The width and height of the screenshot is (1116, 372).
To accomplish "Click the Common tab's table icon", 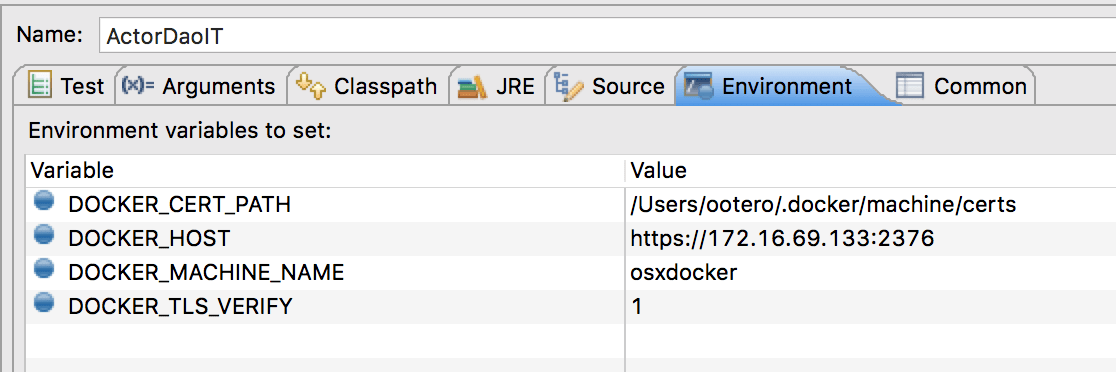I will [x=909, y=86].
